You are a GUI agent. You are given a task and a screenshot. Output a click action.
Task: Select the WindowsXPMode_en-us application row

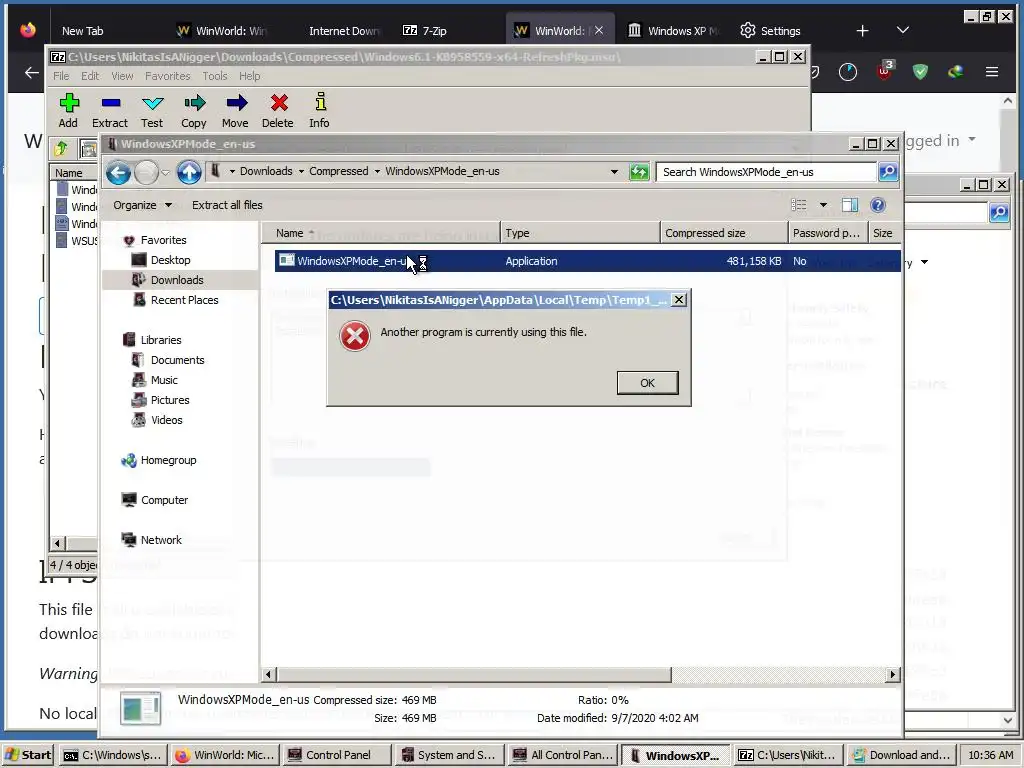587,261
